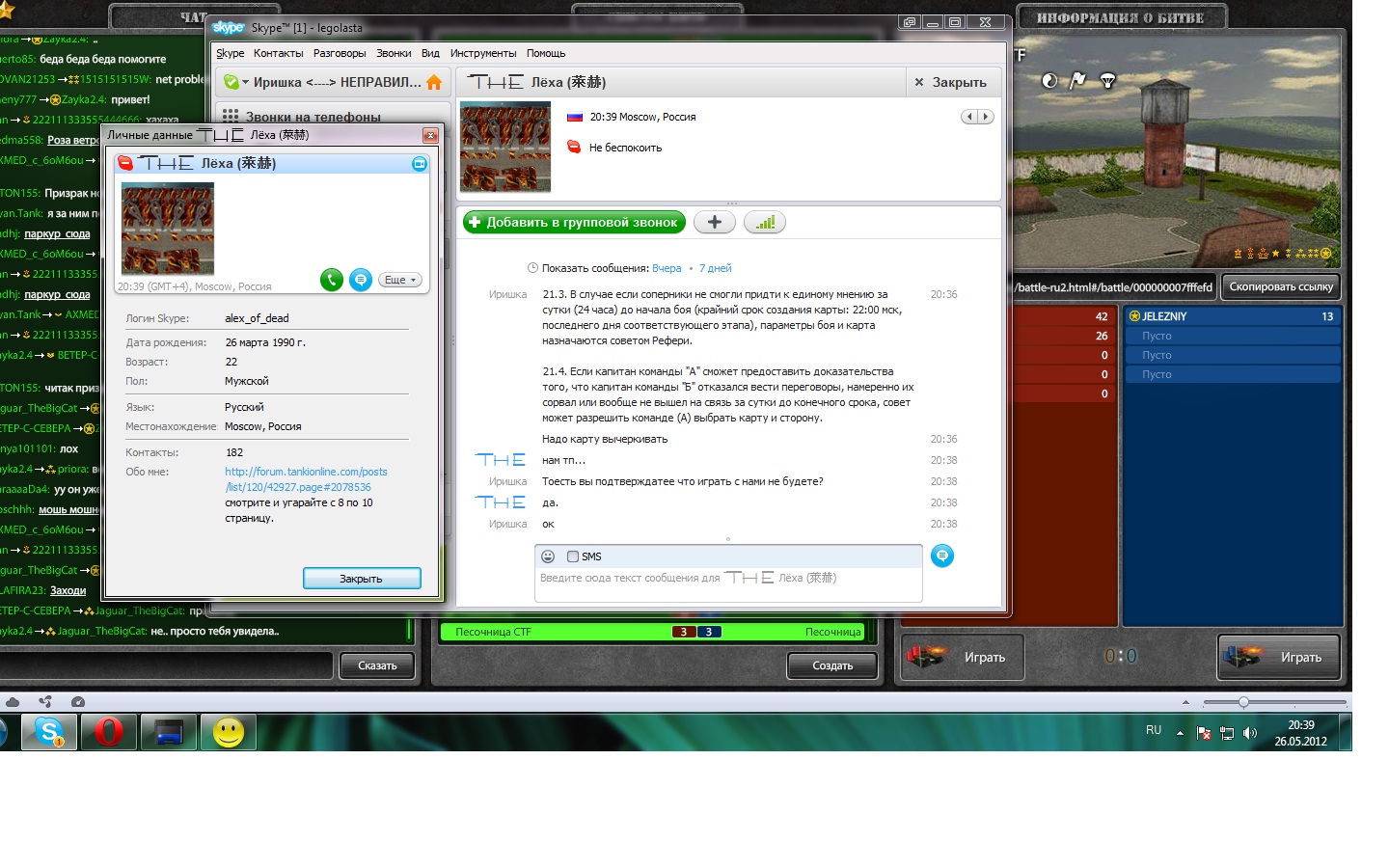
Task: Click the Do Not Disturb icon in conversation header
Action: click(x=574, y=148)
